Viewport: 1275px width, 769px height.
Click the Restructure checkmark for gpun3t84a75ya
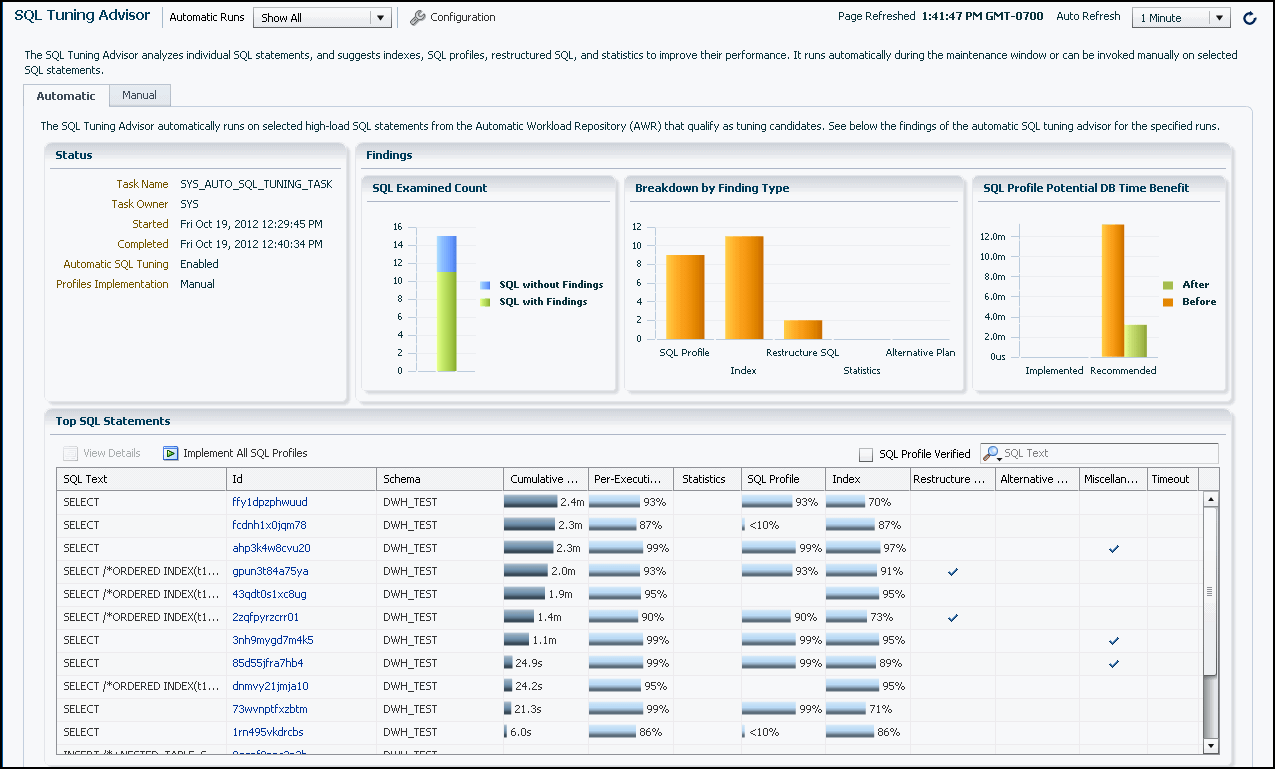point(953,571)
